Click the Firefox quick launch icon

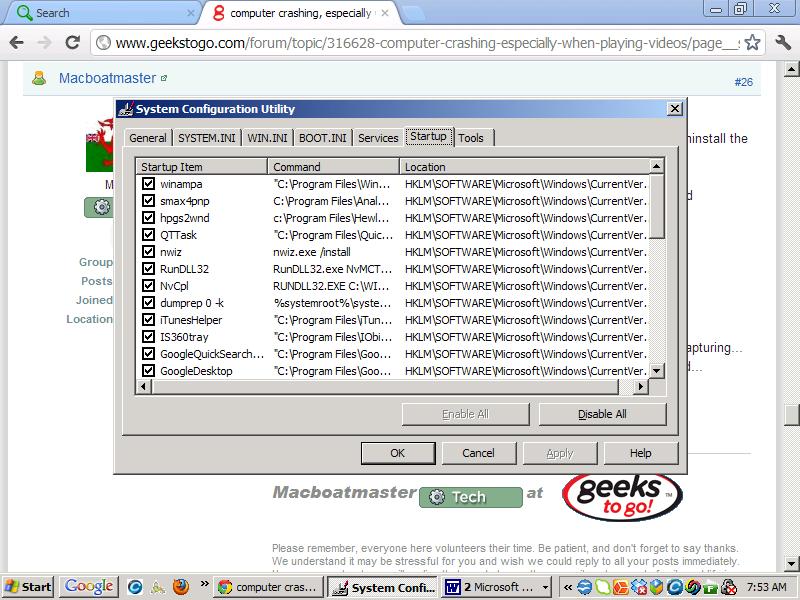tap(181, 587)
